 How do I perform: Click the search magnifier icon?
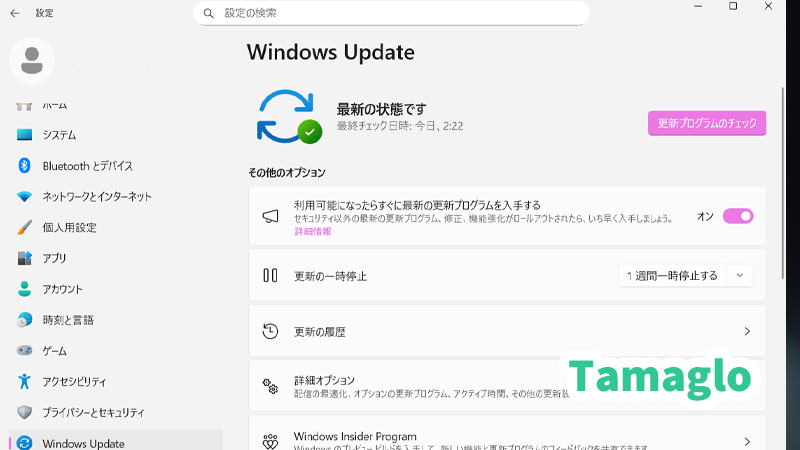coord(208,13)
